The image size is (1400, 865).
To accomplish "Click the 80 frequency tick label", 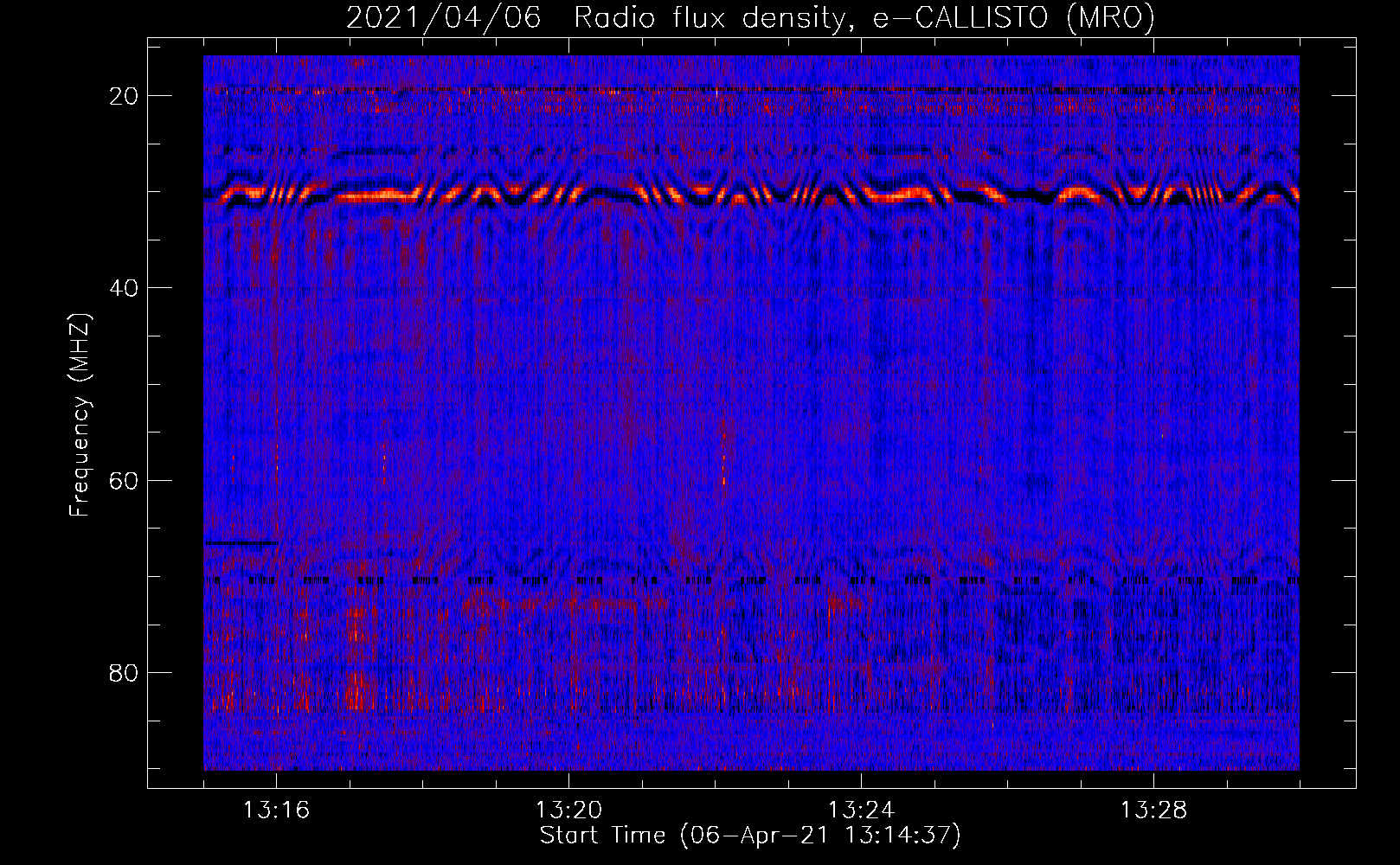I will [124, 673].
